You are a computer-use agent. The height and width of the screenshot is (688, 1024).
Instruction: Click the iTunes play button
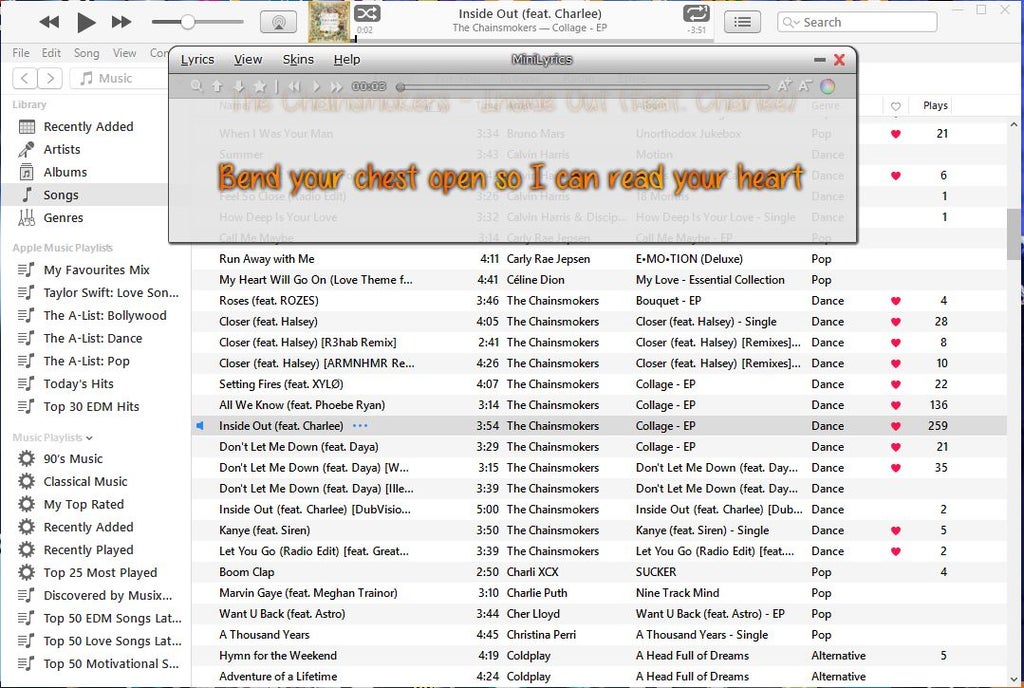click(x=86, y=22)
